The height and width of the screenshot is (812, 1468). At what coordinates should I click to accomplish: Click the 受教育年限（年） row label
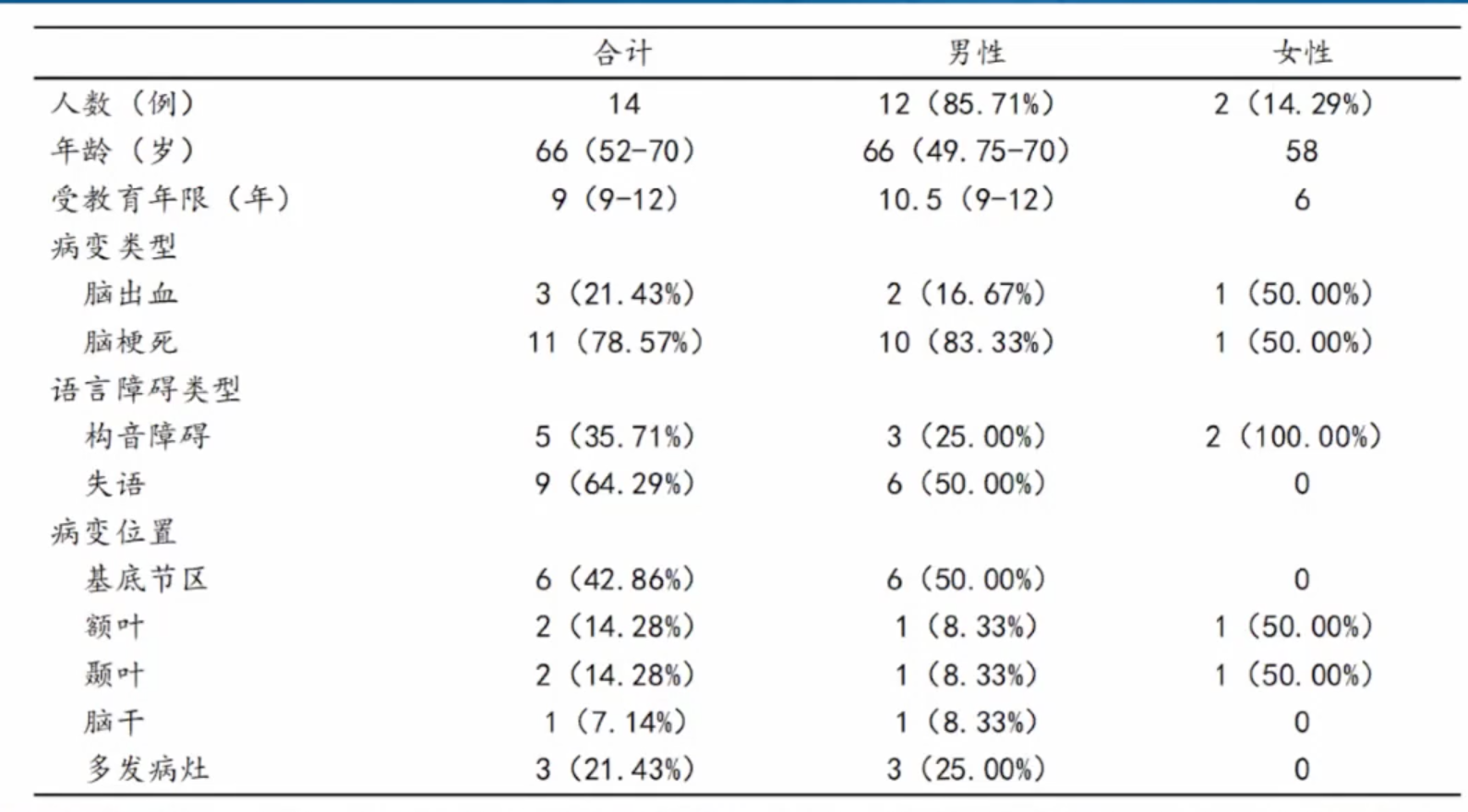coord(171,198)
